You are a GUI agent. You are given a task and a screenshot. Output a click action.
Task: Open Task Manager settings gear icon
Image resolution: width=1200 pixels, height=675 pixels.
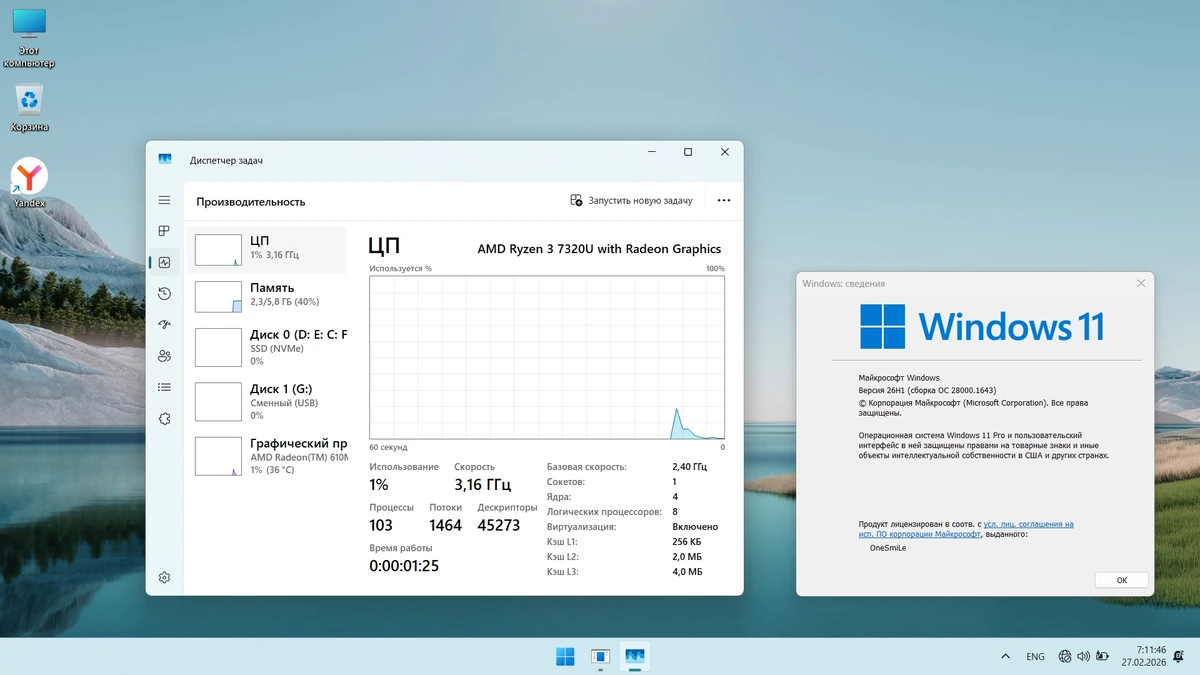(164, 577)
